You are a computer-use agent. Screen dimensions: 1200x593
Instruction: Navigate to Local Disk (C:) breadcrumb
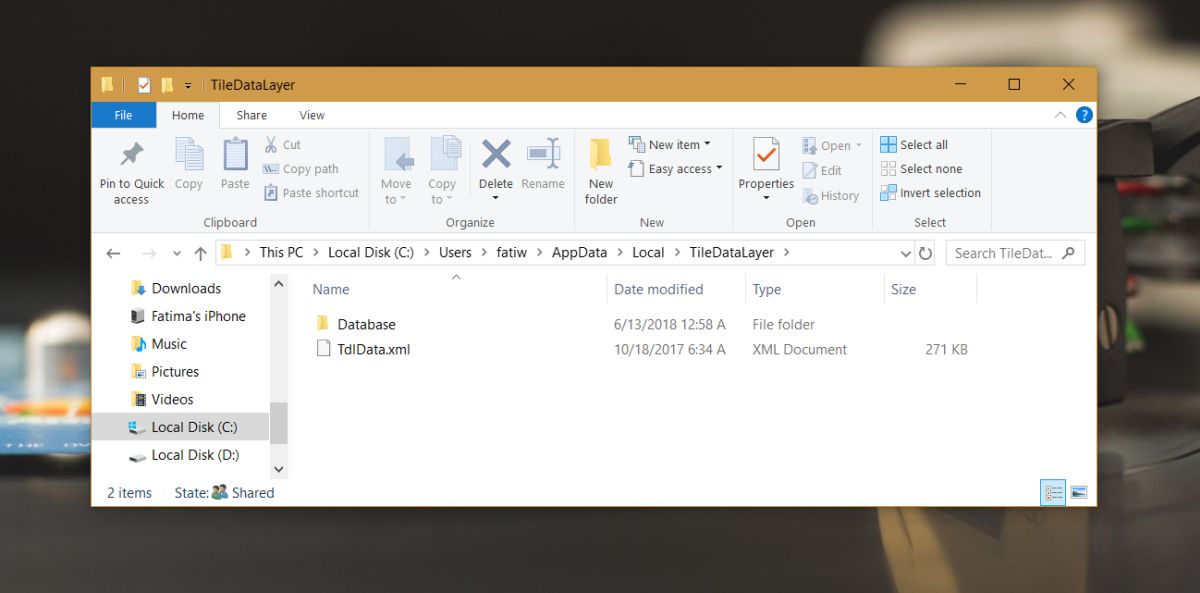371,253
